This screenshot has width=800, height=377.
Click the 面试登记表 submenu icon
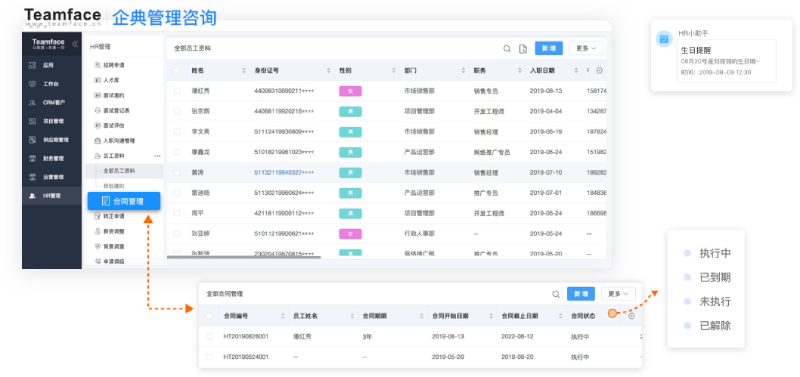(x=98, y=110)
